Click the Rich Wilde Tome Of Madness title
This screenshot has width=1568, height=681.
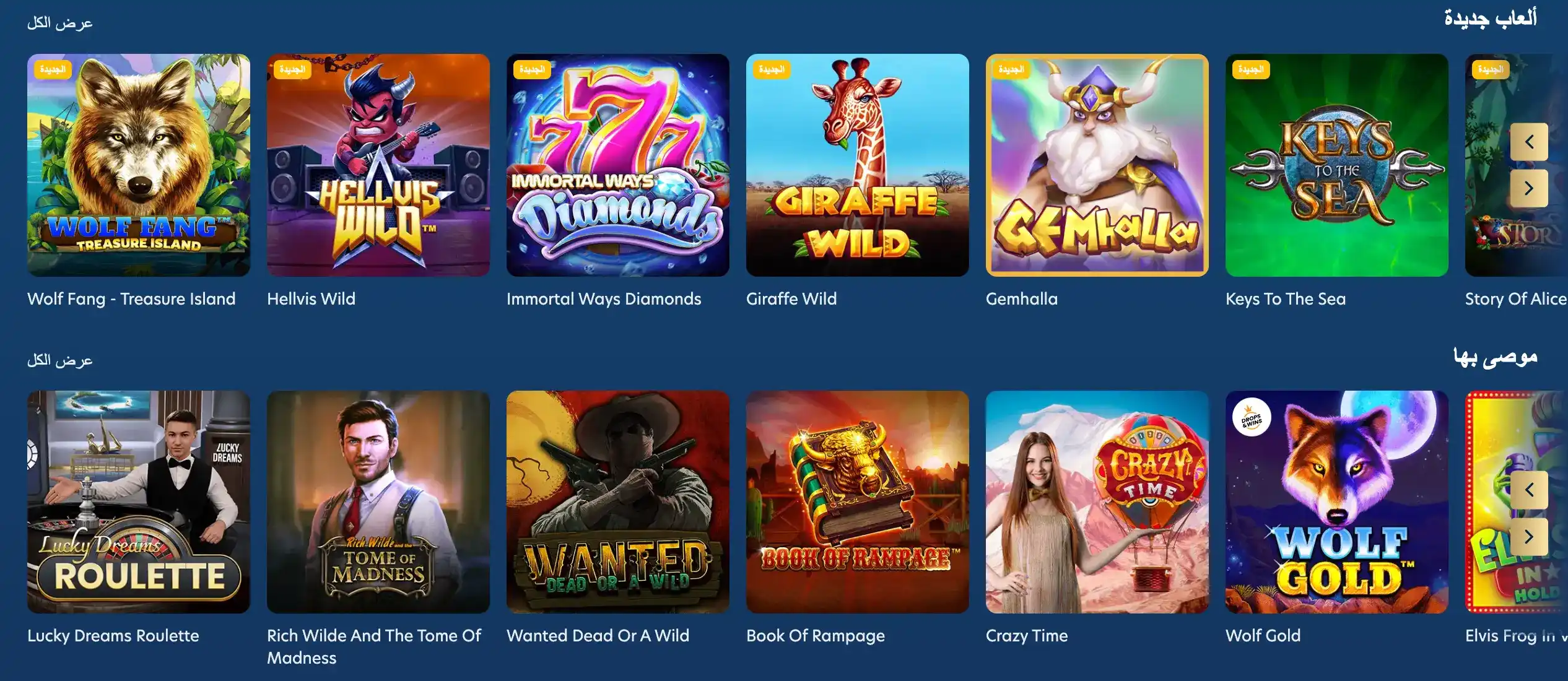click(374, 647)
